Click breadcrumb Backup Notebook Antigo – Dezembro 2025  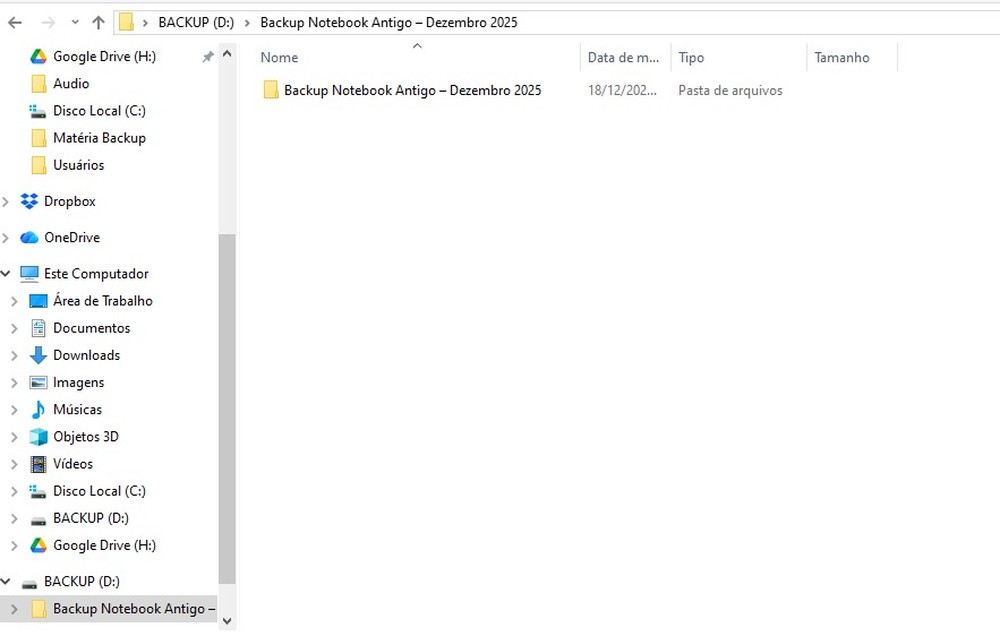click(x=388, y=22)
